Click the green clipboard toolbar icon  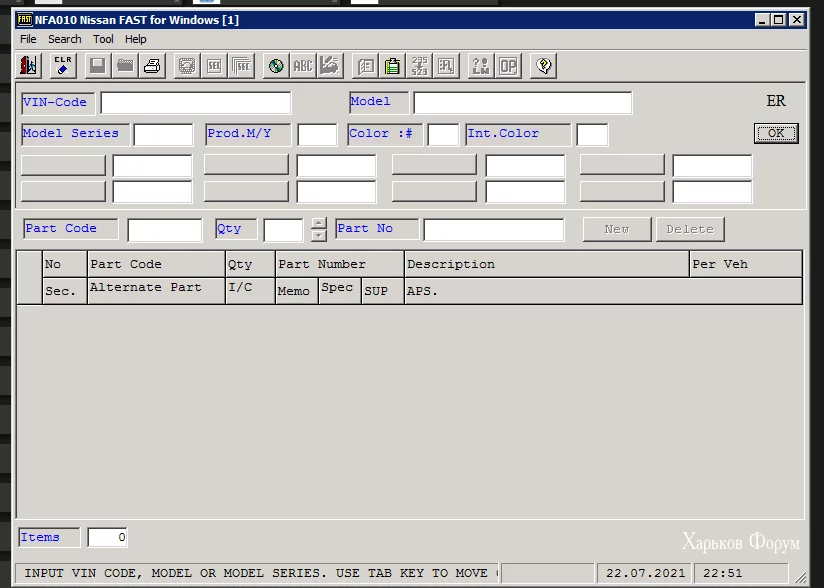tap(392, 66)
